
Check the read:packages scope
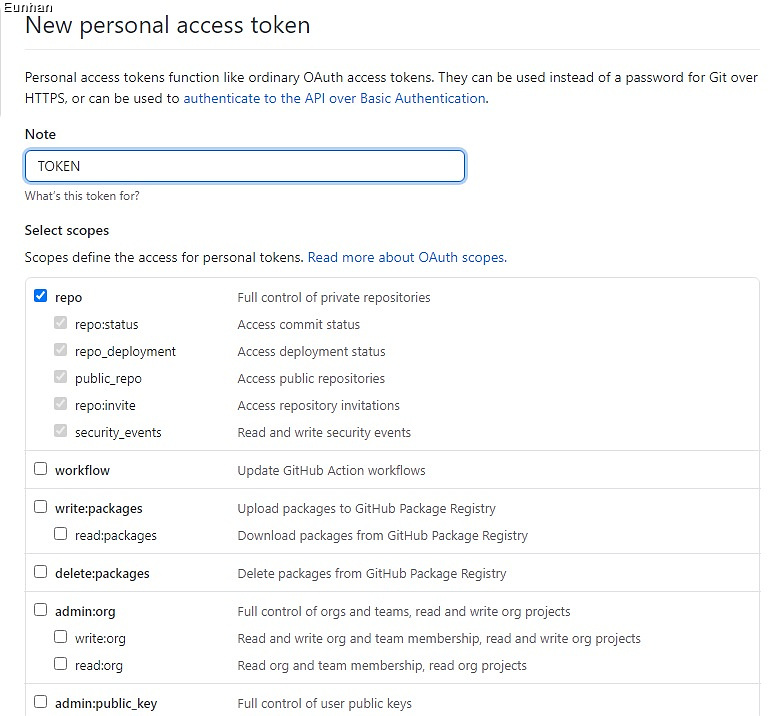[x=60, y=534]
